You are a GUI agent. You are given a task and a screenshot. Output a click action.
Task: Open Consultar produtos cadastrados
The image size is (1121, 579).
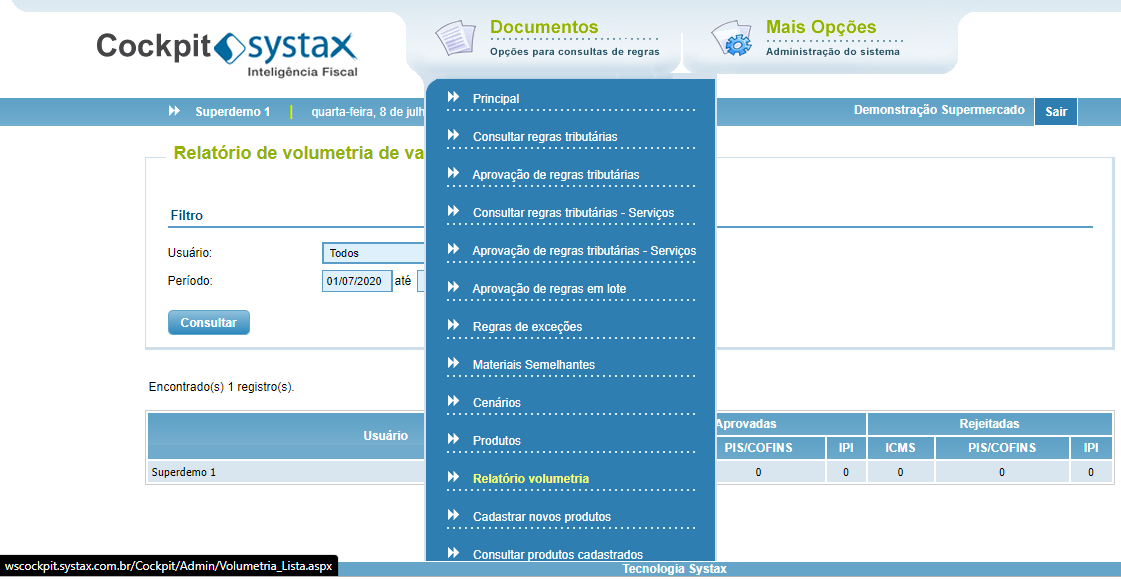click(x=558, y=555)
